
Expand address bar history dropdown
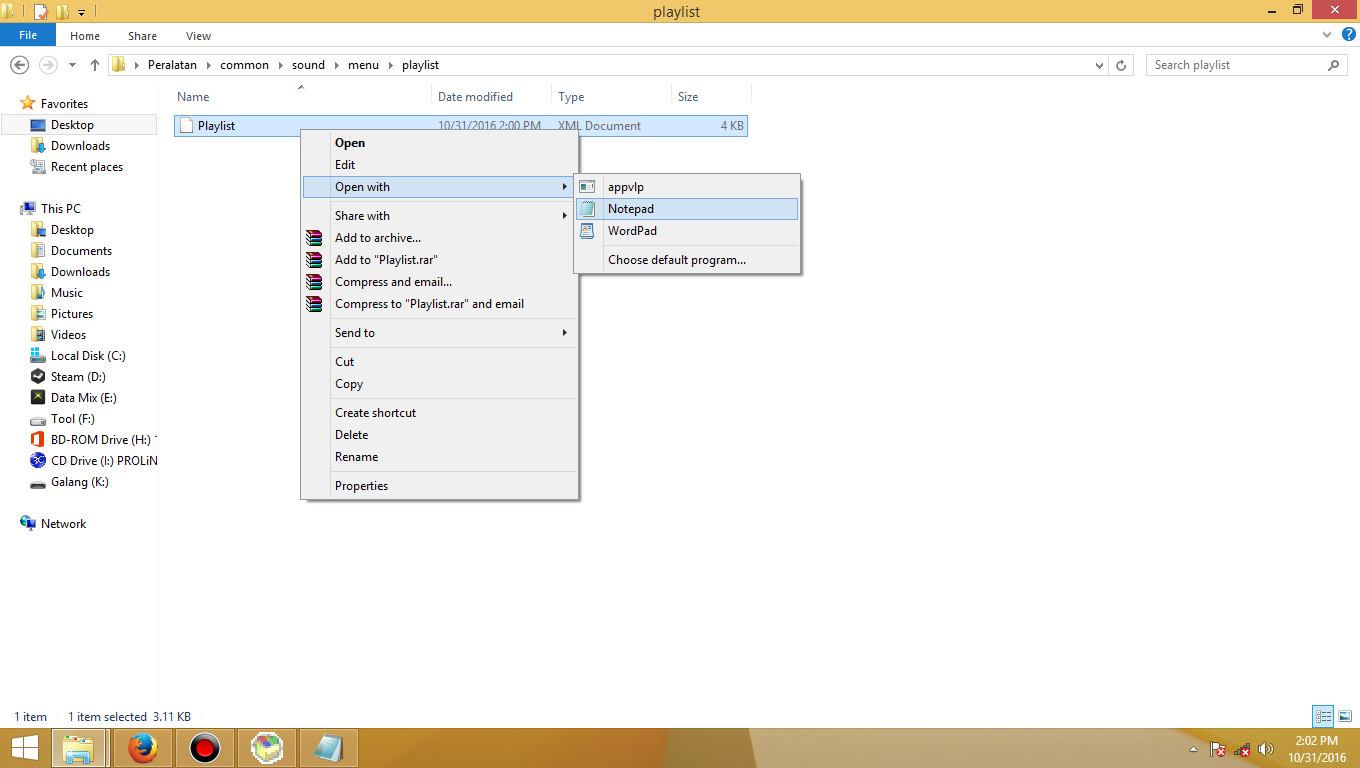tap(1100, 65)
